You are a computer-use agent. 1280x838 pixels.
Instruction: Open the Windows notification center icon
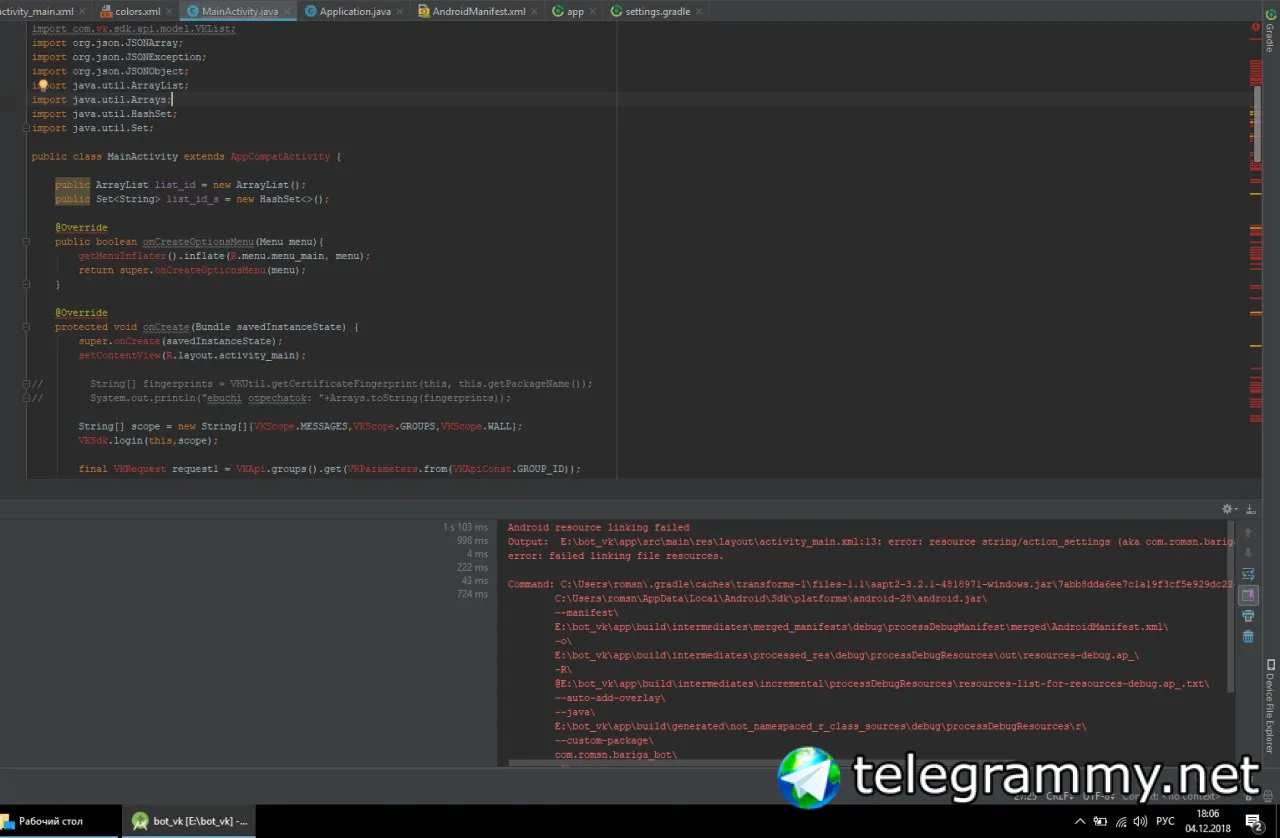coord(1255,821)
